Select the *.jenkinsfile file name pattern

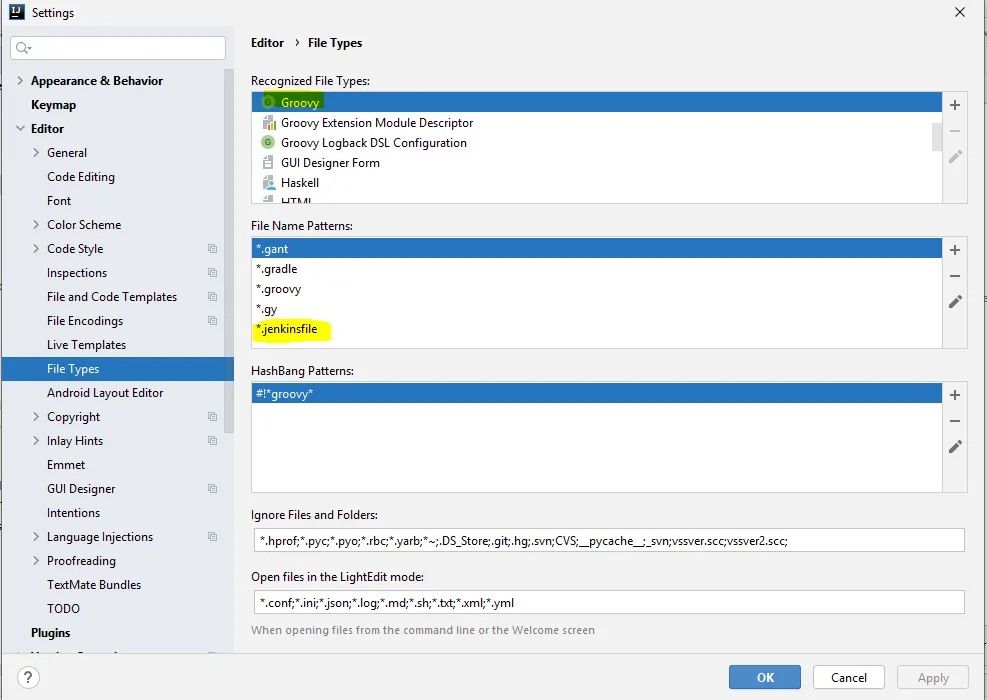[x=597, y=329]
